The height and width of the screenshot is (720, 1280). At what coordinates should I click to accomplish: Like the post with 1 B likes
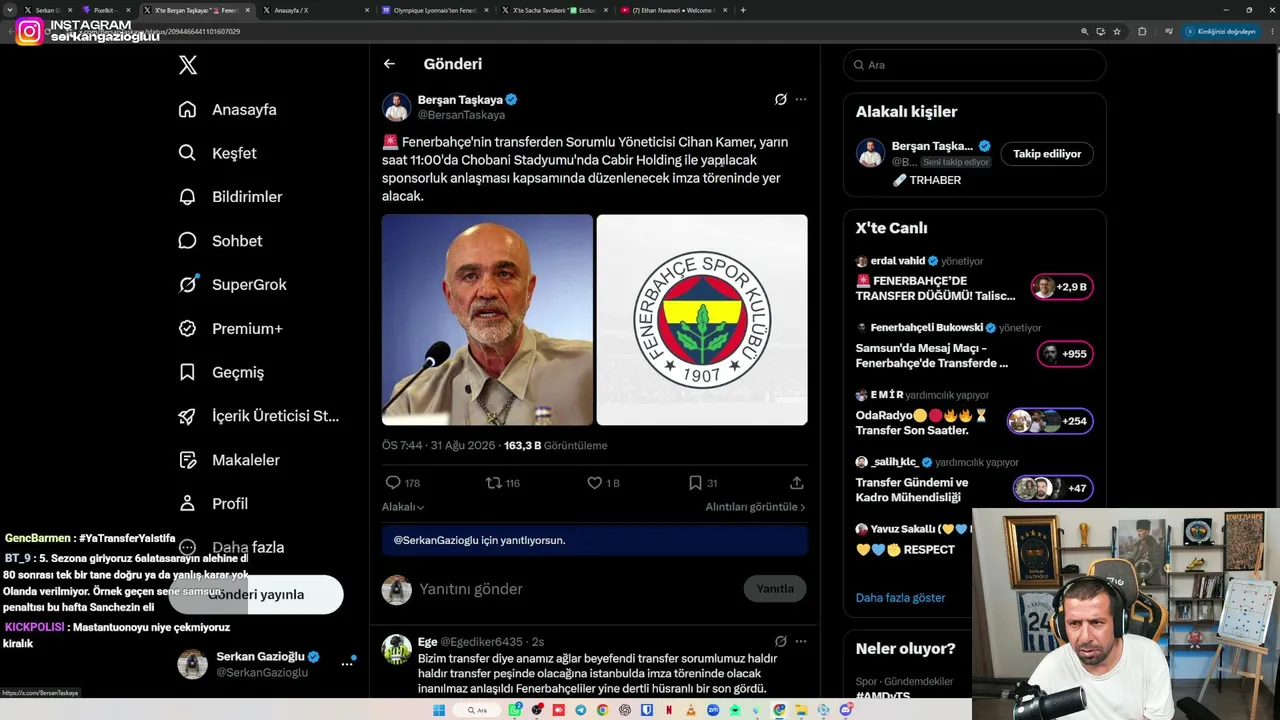[x=594, y=483]
